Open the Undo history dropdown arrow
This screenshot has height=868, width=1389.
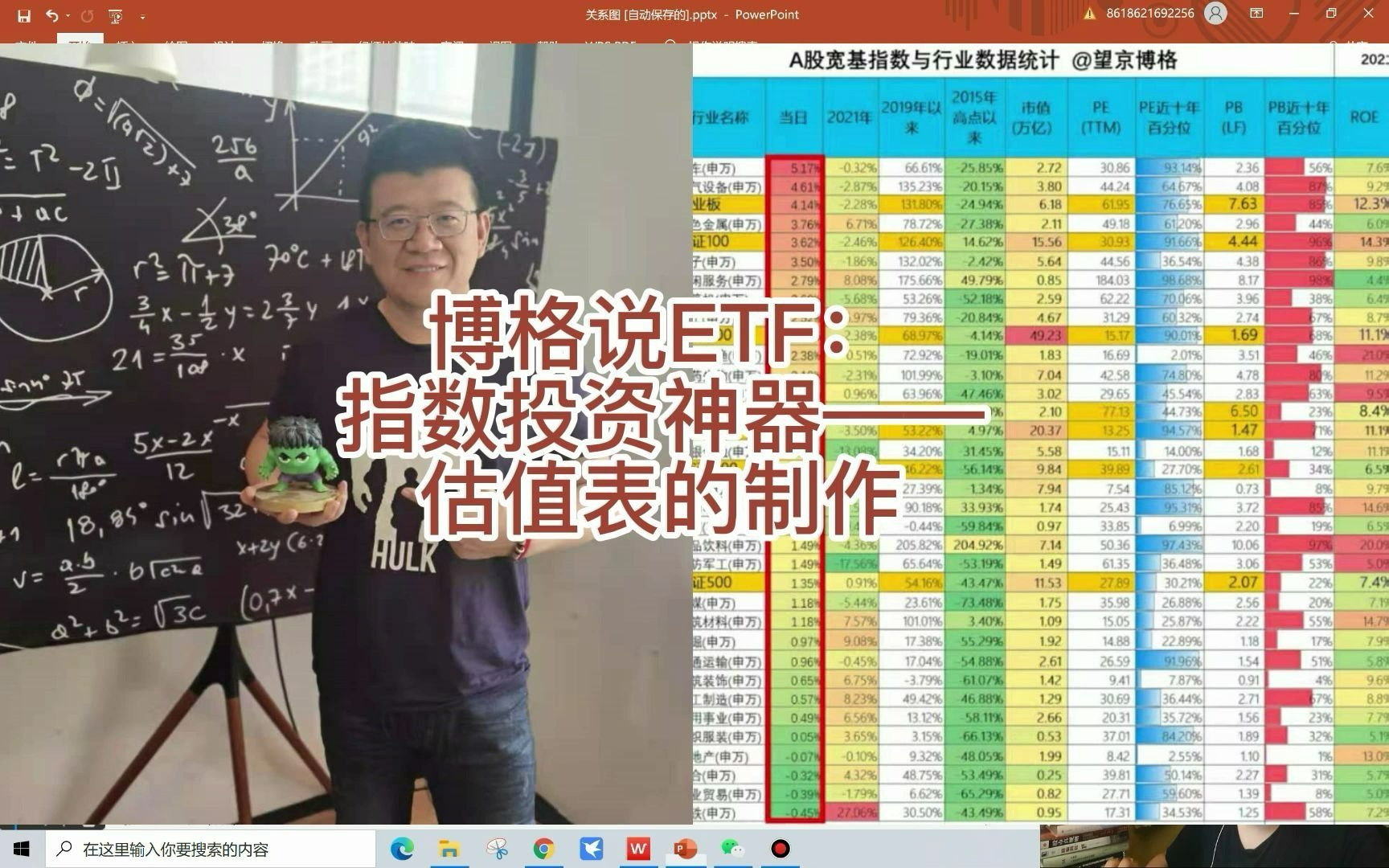click(68, 16)
